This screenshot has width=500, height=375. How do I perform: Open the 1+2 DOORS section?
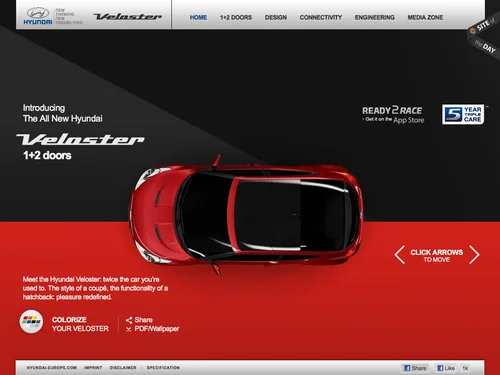236,17
